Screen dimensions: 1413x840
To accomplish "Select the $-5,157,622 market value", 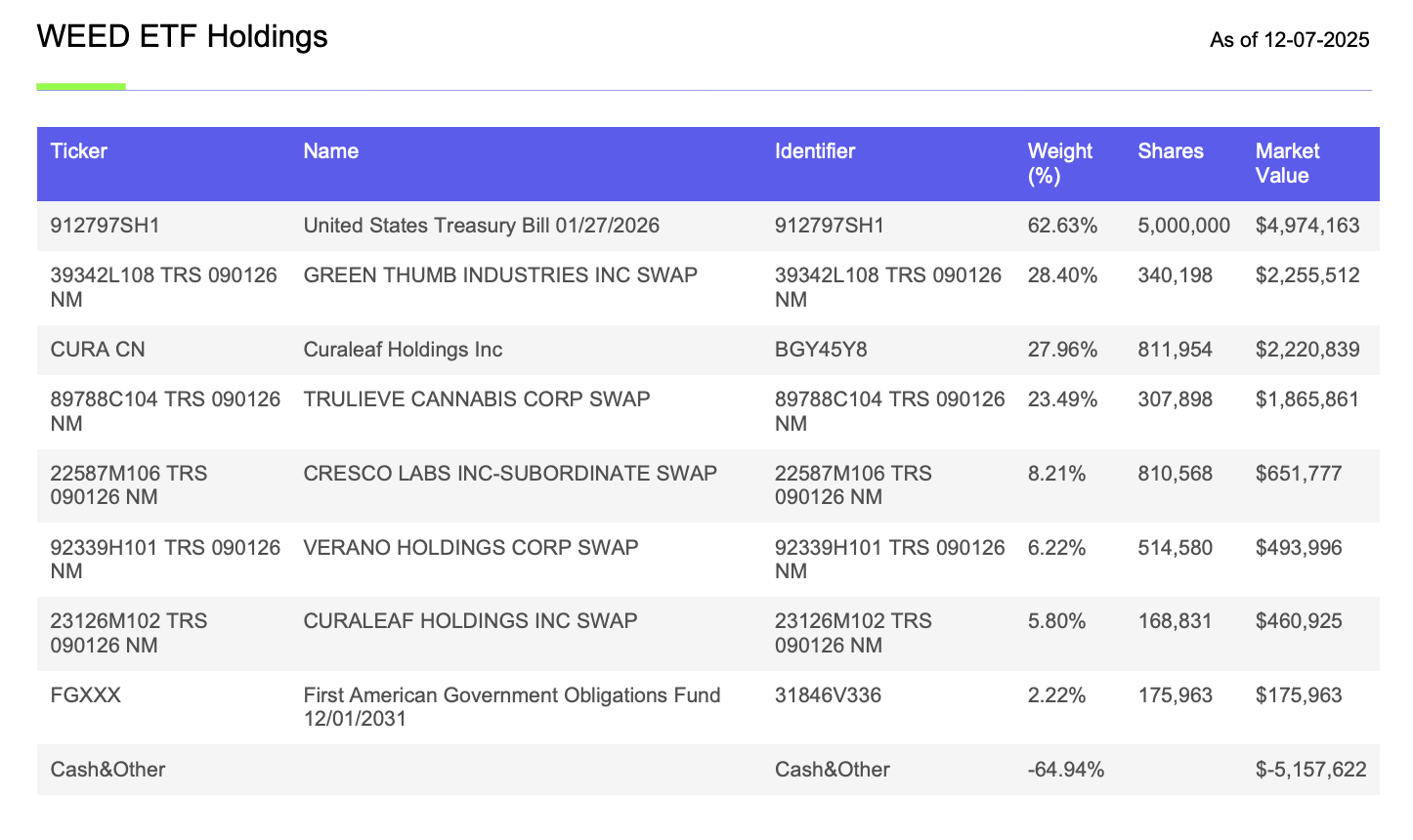I will (x=1310, y=770).
